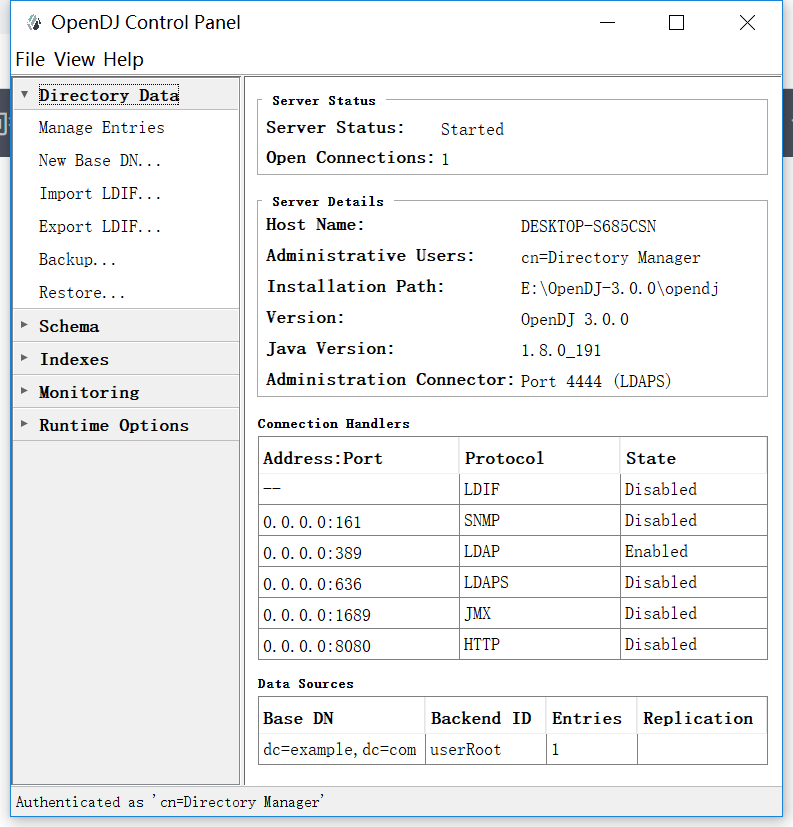The height and width of the screenshot is (827, 793).
Task: Minimize the OpenDJ Control Panel window
Action: [607, 23]
